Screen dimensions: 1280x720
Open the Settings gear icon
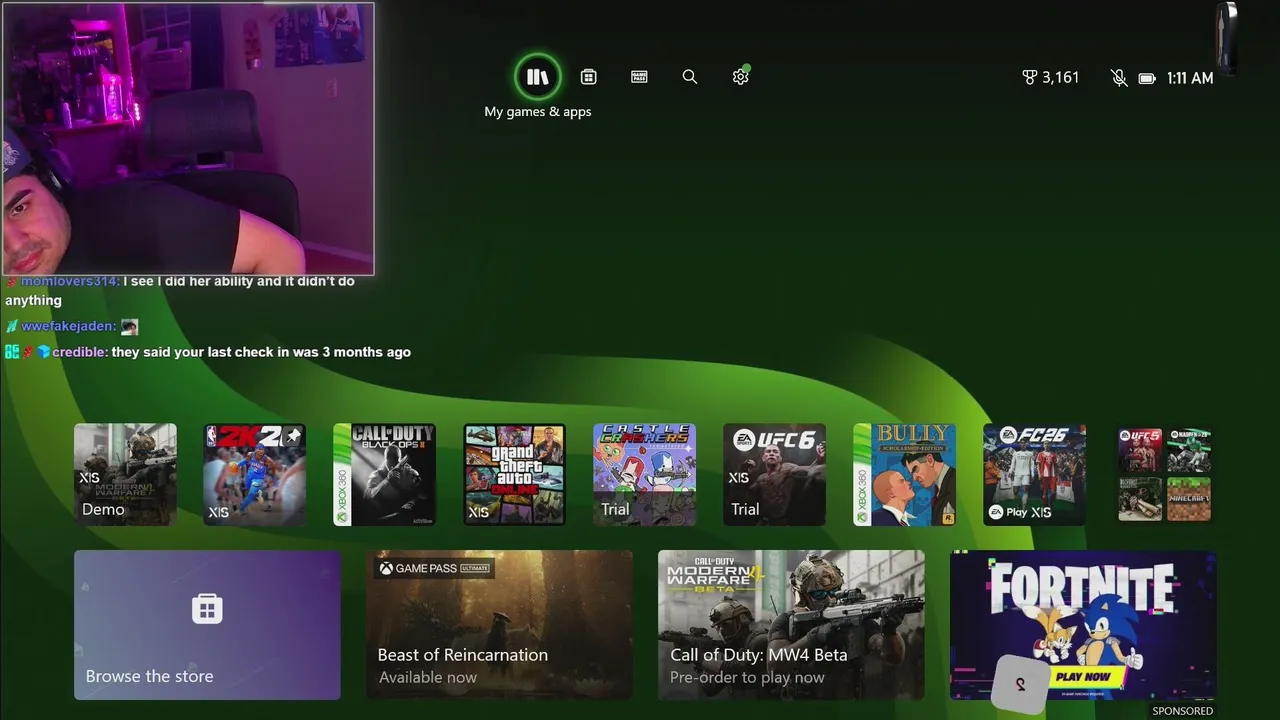point(741,77)
